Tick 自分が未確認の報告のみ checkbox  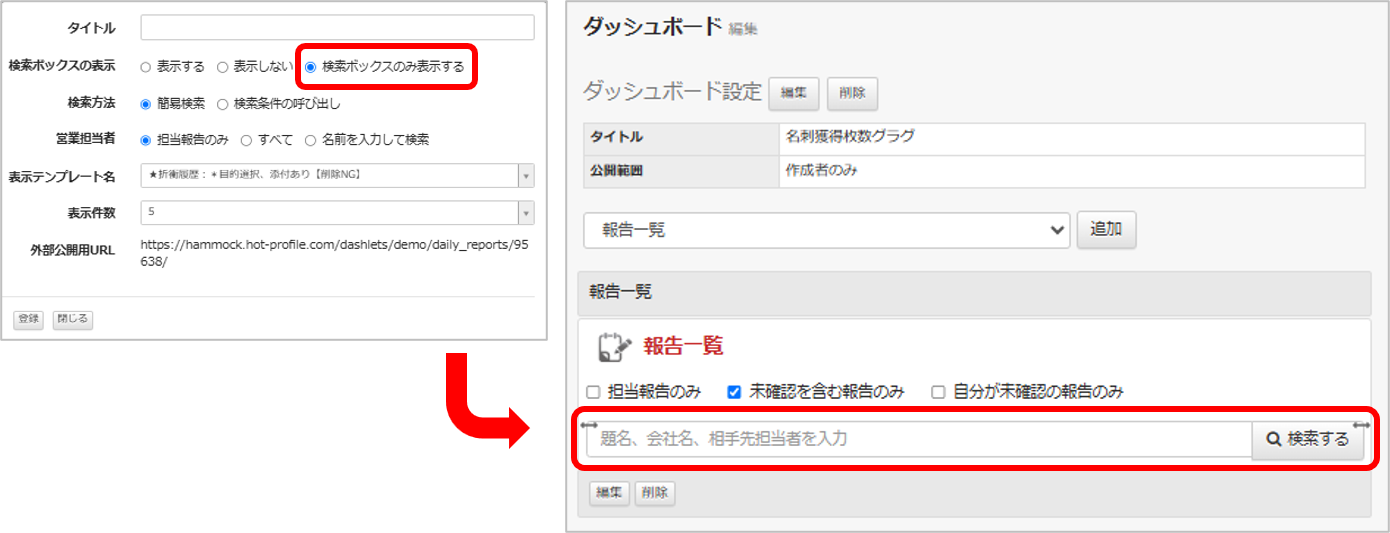pyautogui.click(x=938, y=392)
